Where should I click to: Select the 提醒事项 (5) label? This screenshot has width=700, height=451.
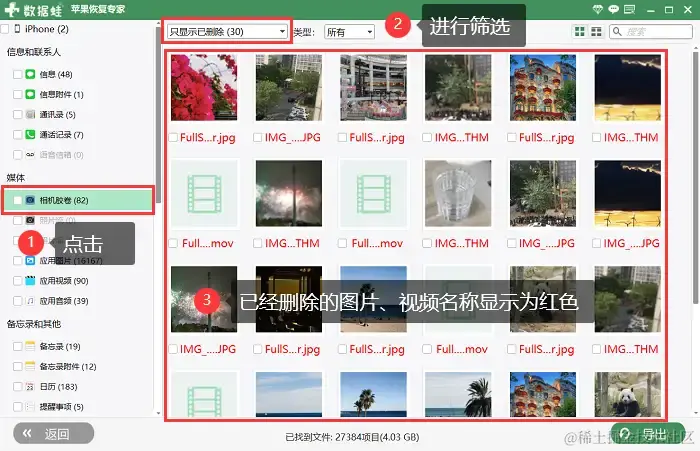pyautogui.click(x=62, y=406)
